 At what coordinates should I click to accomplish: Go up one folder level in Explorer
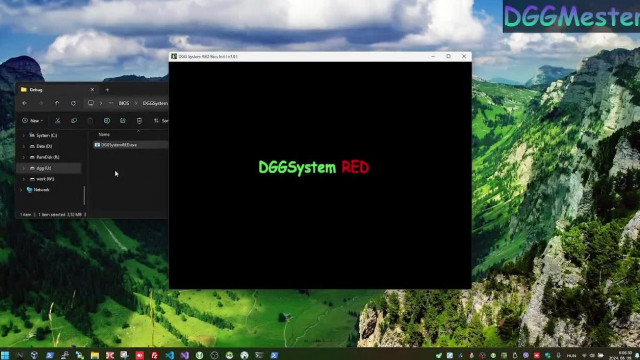pos(57,103)
